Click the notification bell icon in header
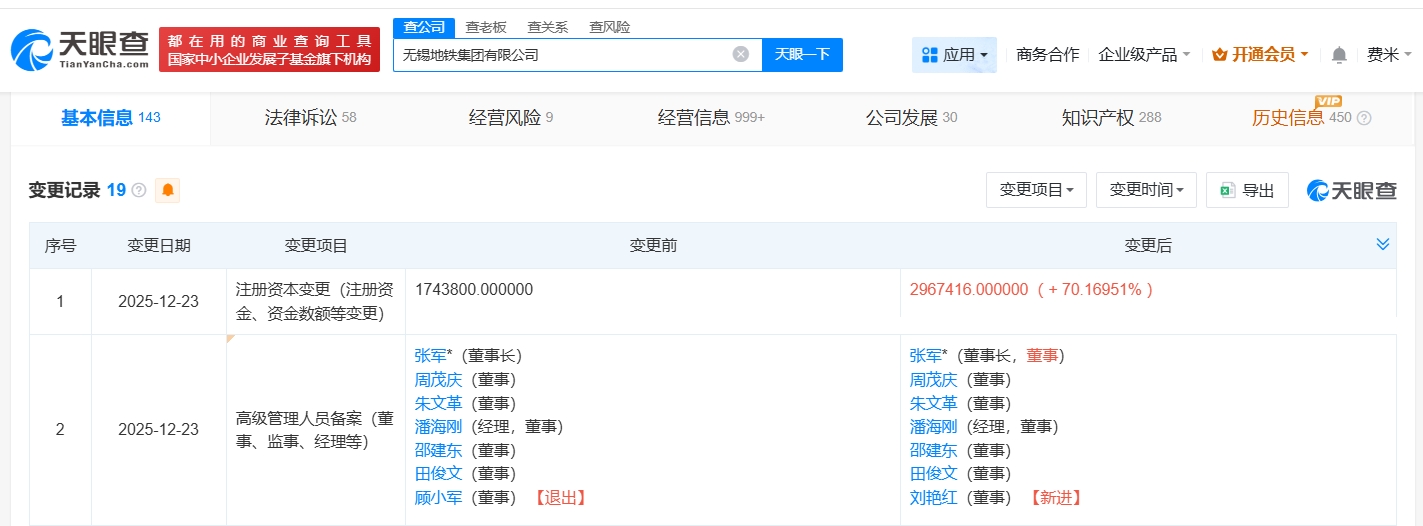Screen dimensions: 1423x526 click(x=1339, y=55)
